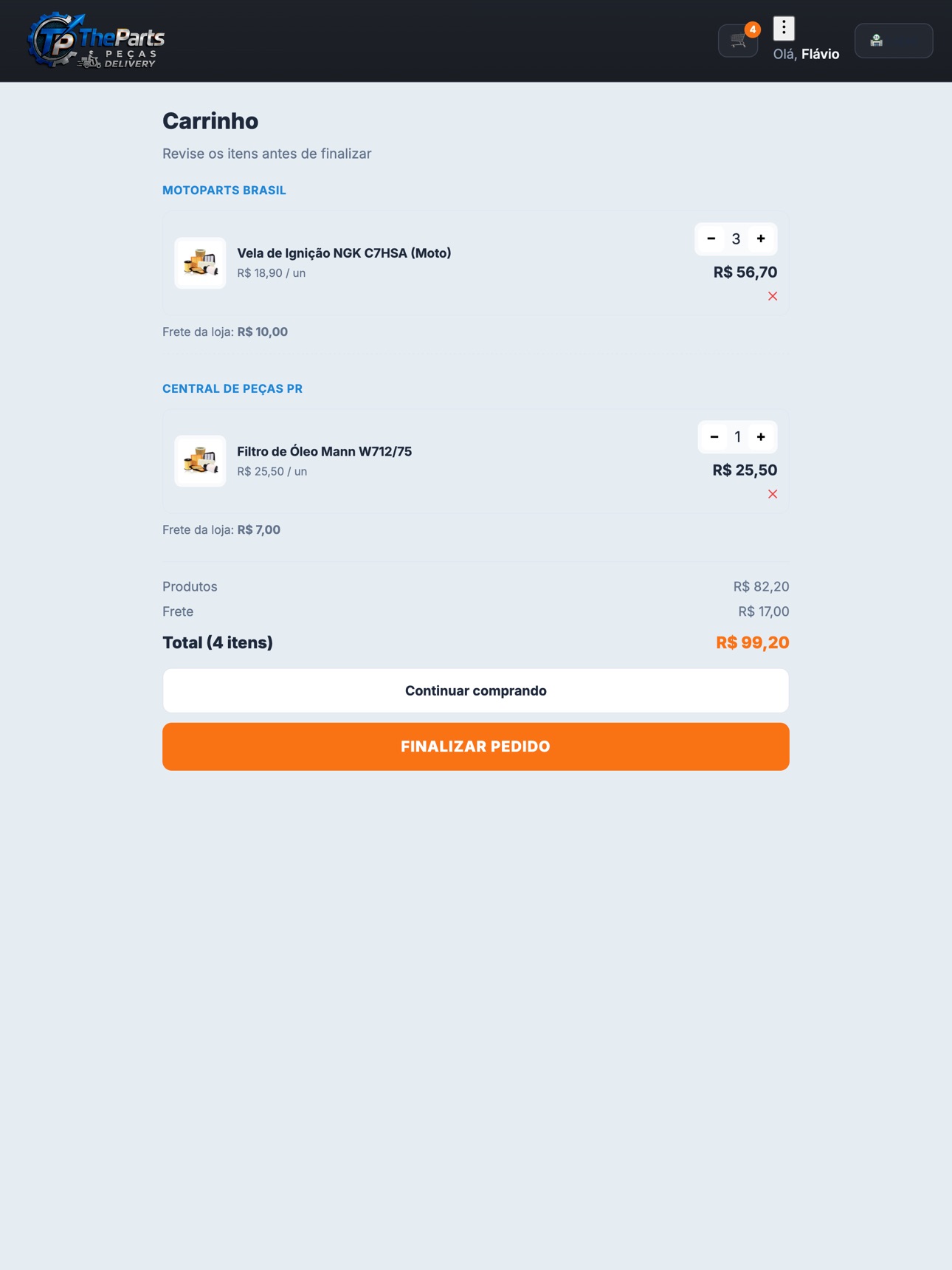Select the Vela de Ignição NGK C7HSA title

pos(344,253)
